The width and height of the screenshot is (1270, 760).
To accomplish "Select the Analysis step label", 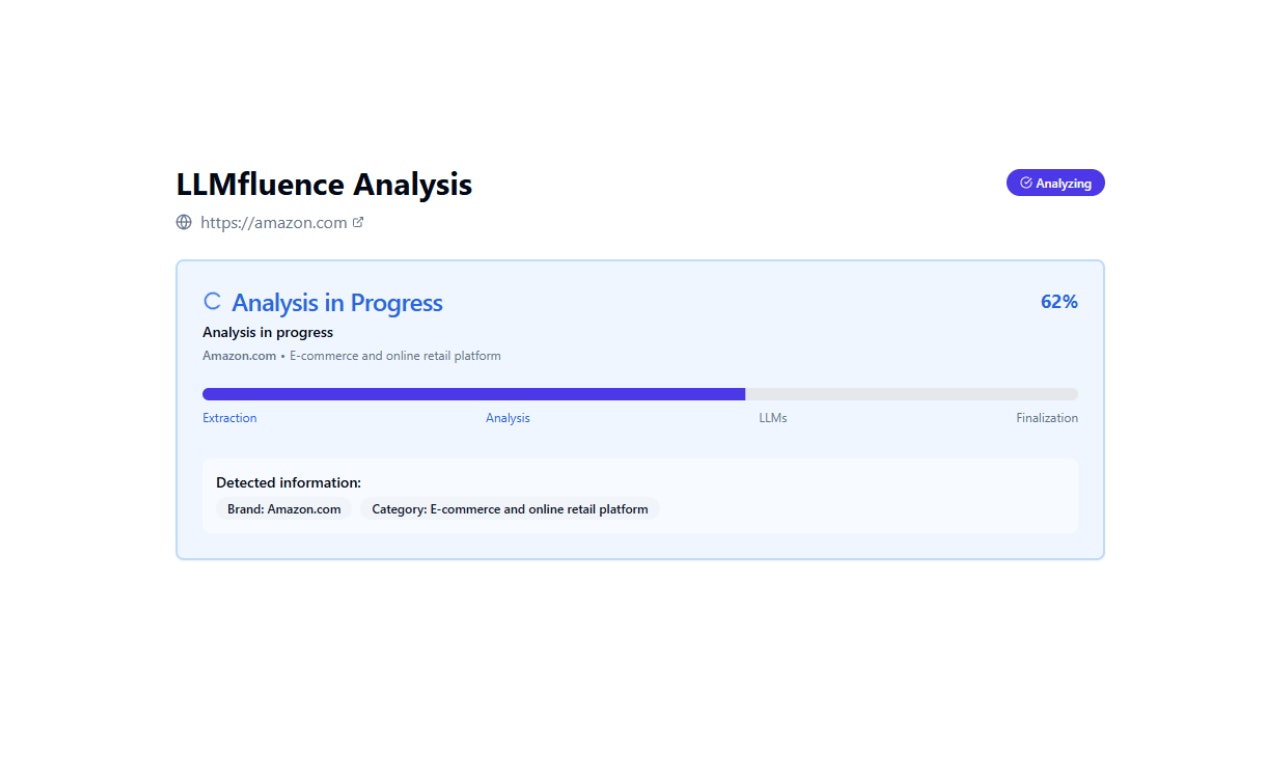I will coord(508,418).
